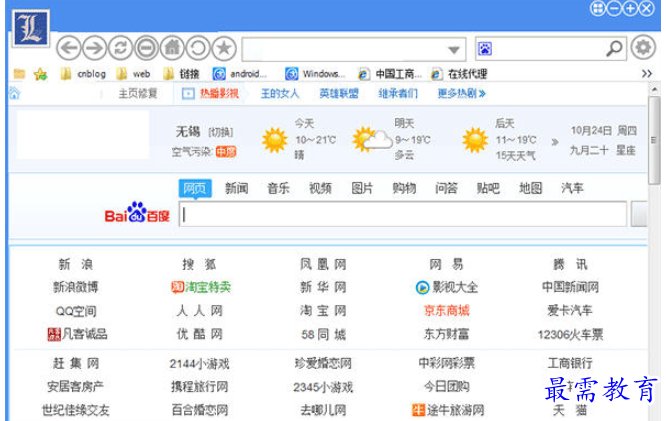This screenshot has width=666, height=421.
Task: Expand the weather forecast double arrow
Action: point(554,142)
